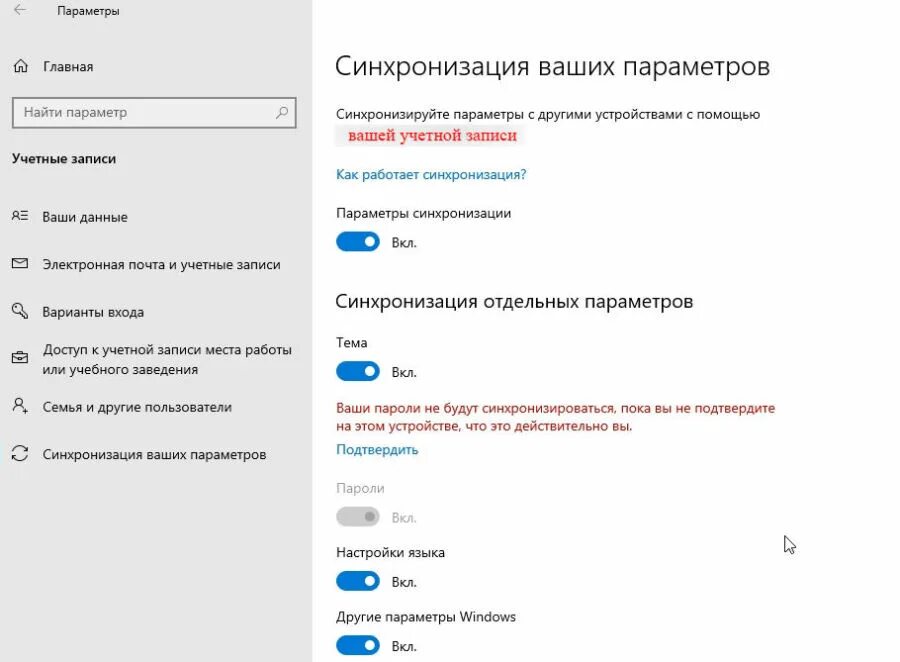Click the Семья и другие пользователи icon
Screen dimensions: 900x662
20,406
